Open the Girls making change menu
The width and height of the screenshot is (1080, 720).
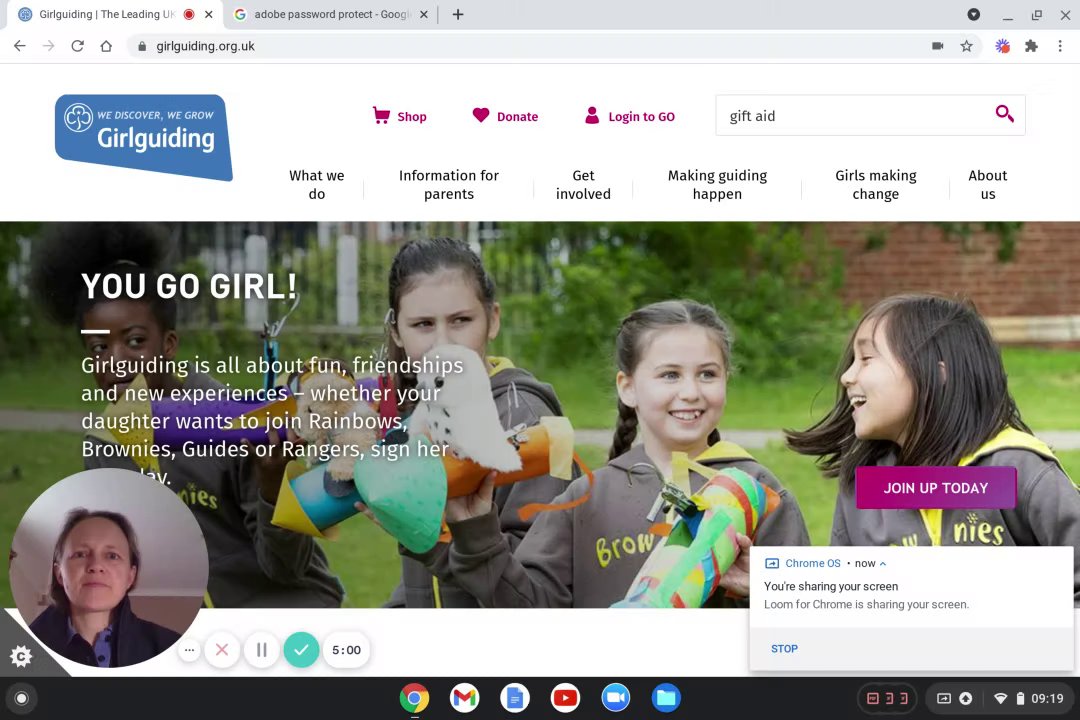point(875,185)
